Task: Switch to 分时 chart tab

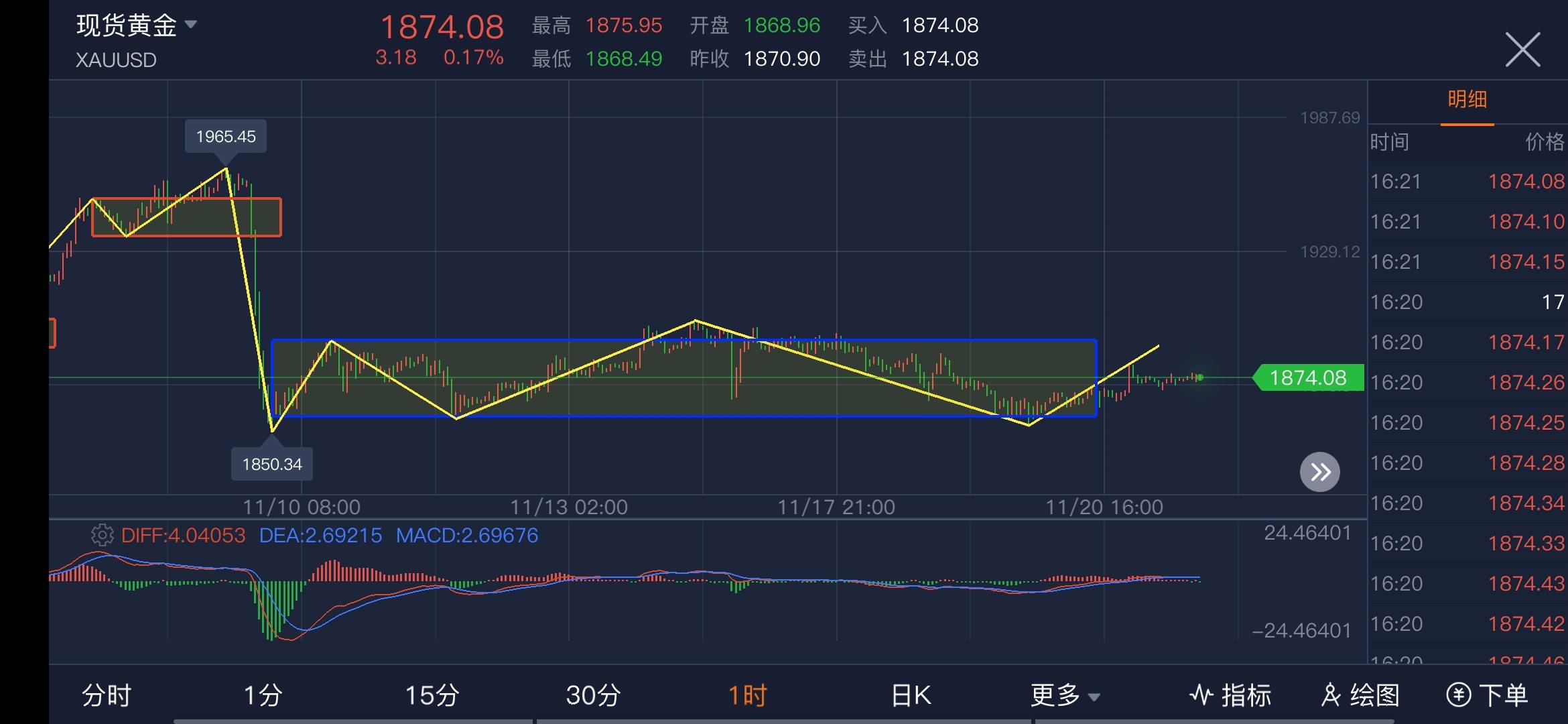Action: coord(106,696)
